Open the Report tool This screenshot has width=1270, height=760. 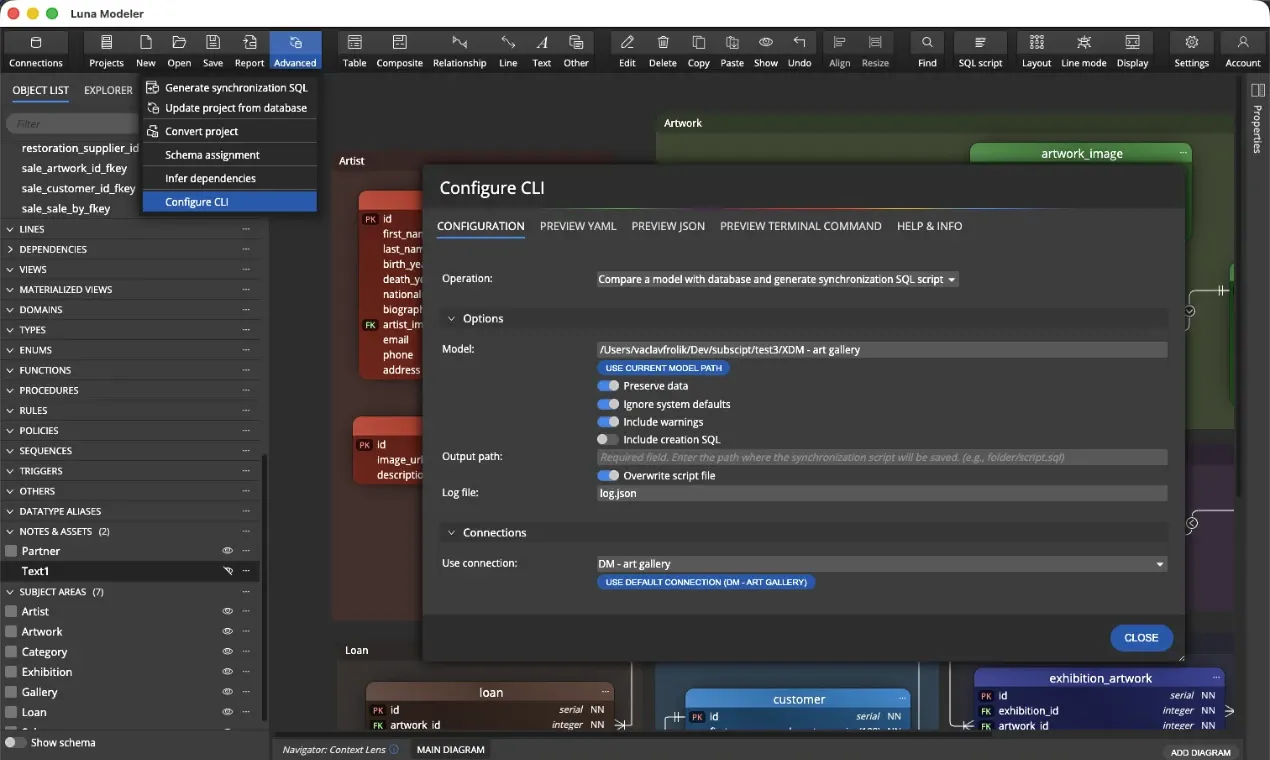coord(249,51)
